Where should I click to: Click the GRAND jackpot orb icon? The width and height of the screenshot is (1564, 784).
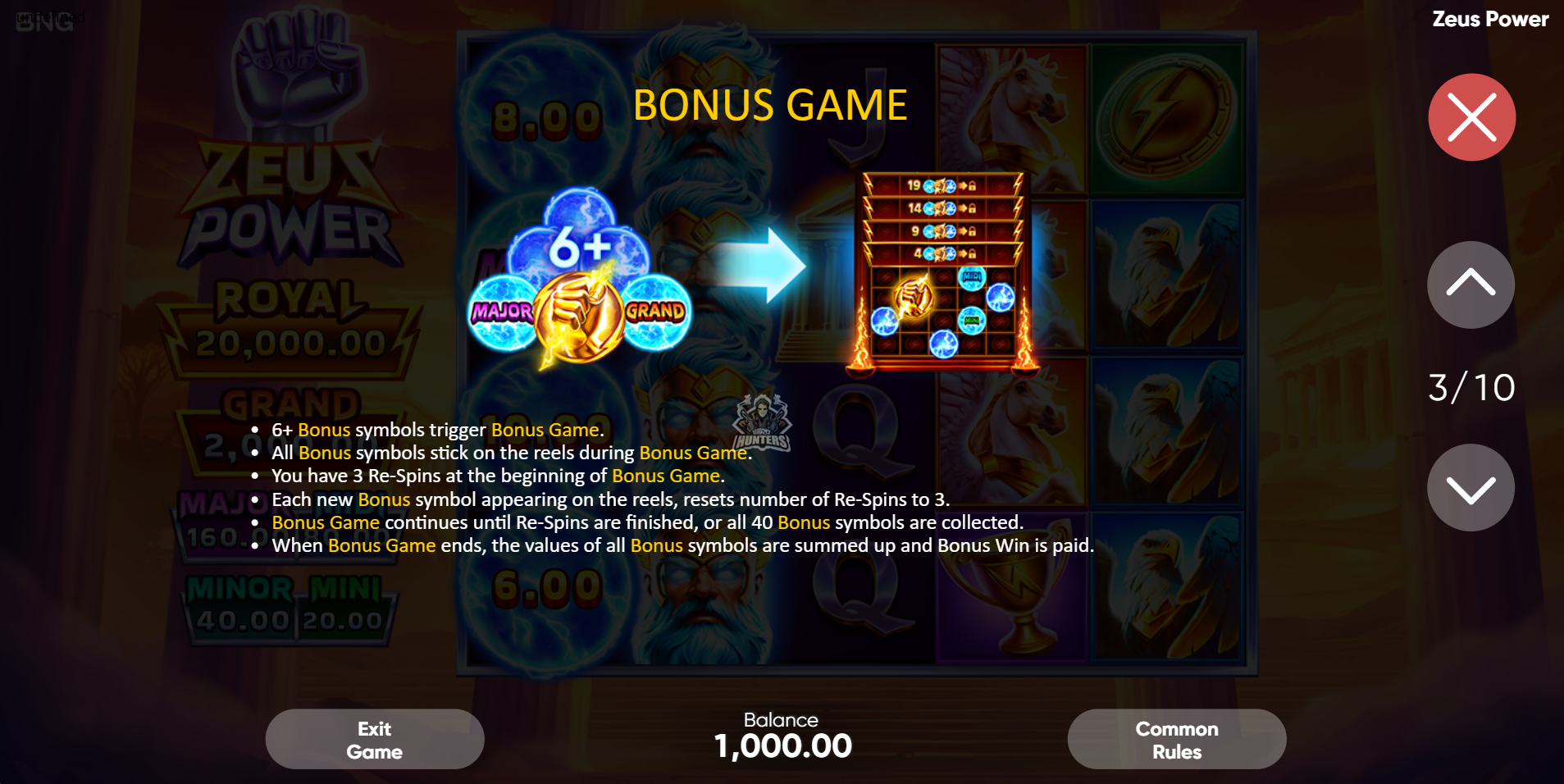point(656,312)
